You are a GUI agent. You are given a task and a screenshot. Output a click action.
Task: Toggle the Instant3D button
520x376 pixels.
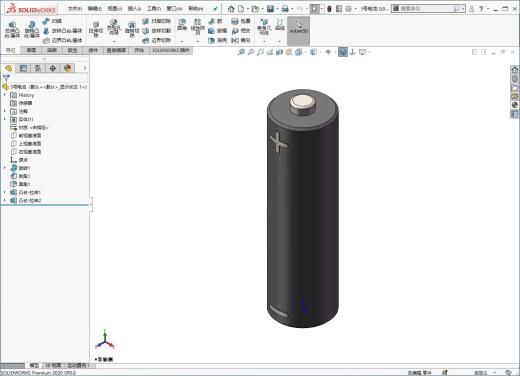pos(298,29)
